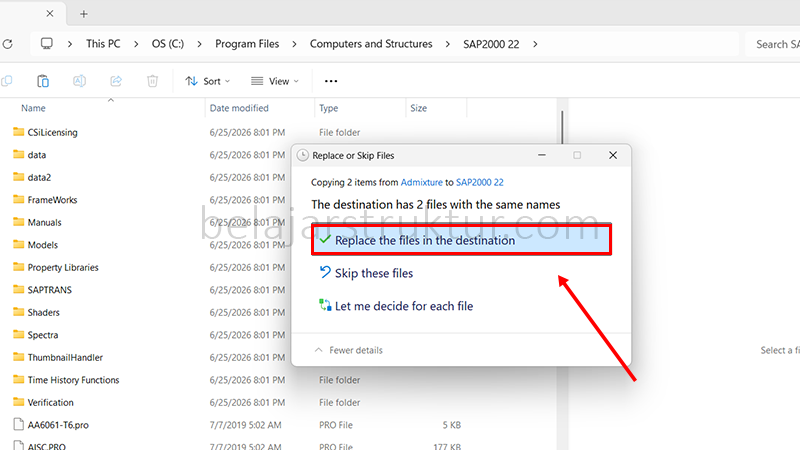Click green checkmark icon on Replace option

coord(325,239)
